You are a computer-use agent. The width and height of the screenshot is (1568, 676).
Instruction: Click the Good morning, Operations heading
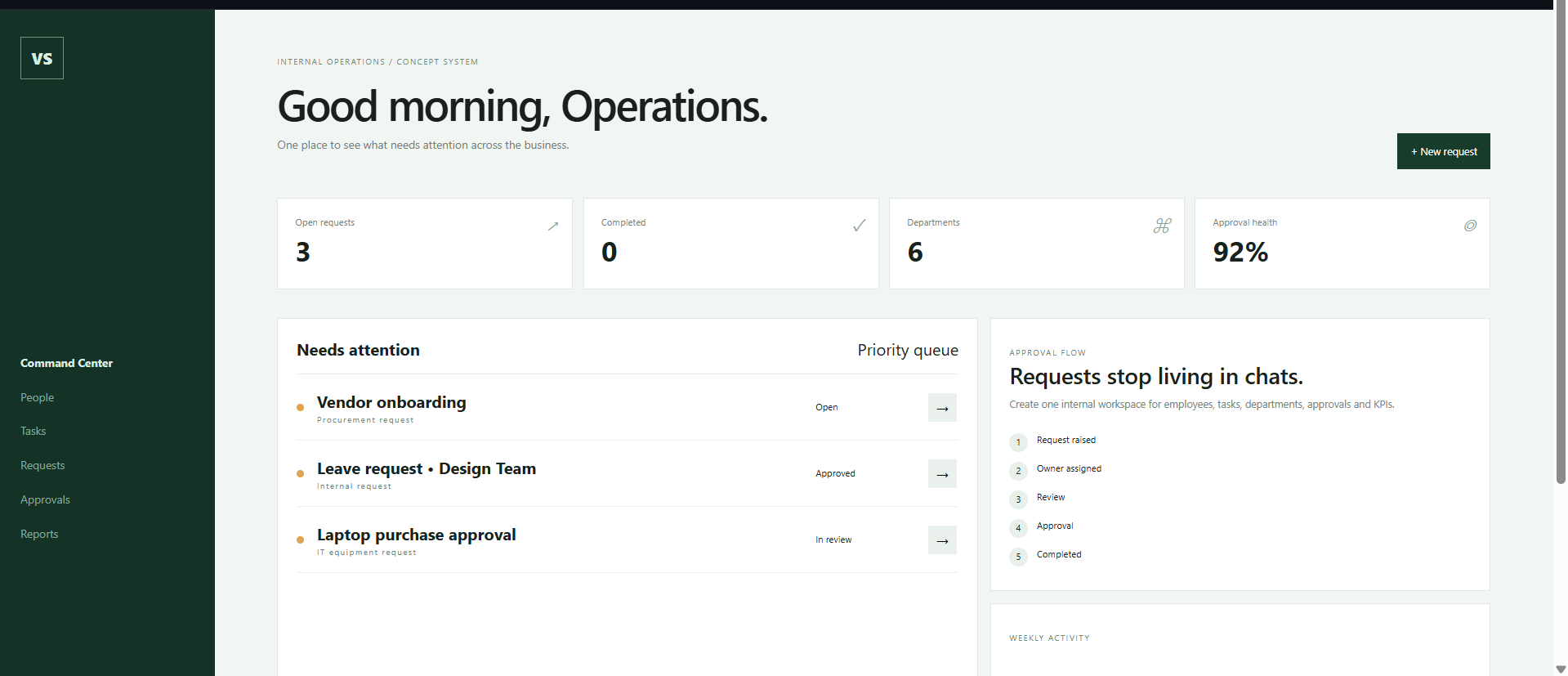tap(523, 107)
